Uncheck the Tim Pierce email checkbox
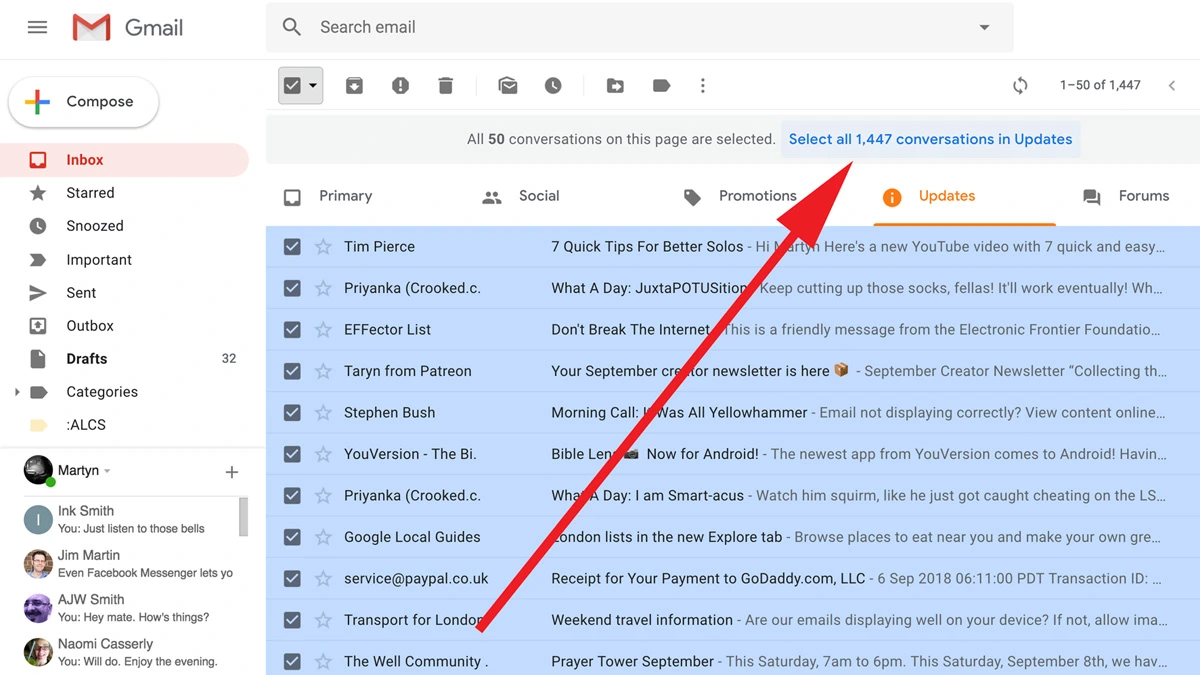The width and height of the screenshot is (1200, 675). pos(292,247)
